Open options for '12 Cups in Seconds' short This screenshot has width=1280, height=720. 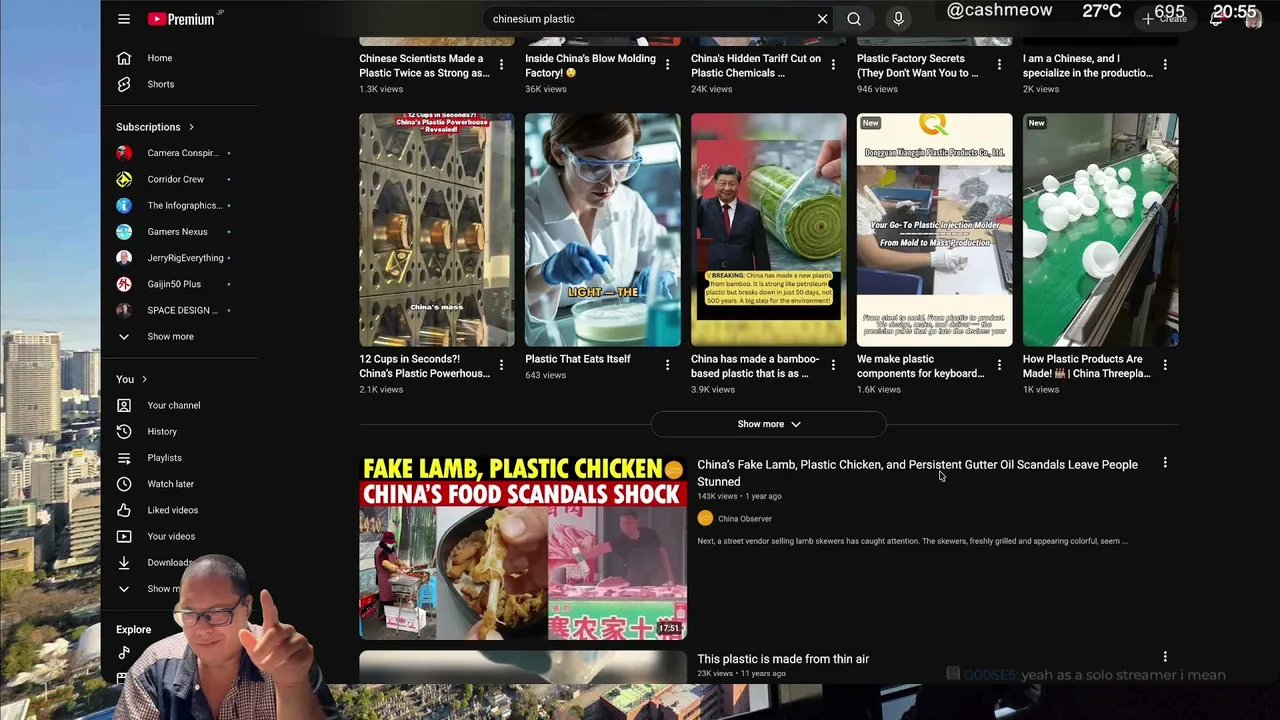501,366
